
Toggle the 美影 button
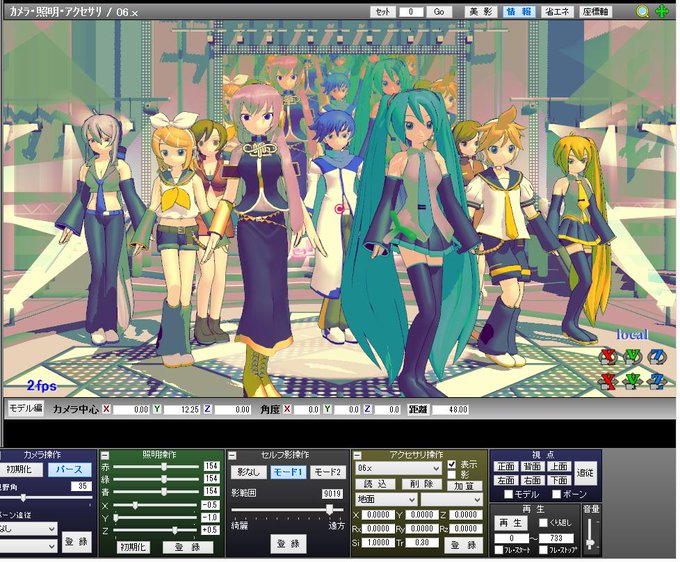coord(481,12)
